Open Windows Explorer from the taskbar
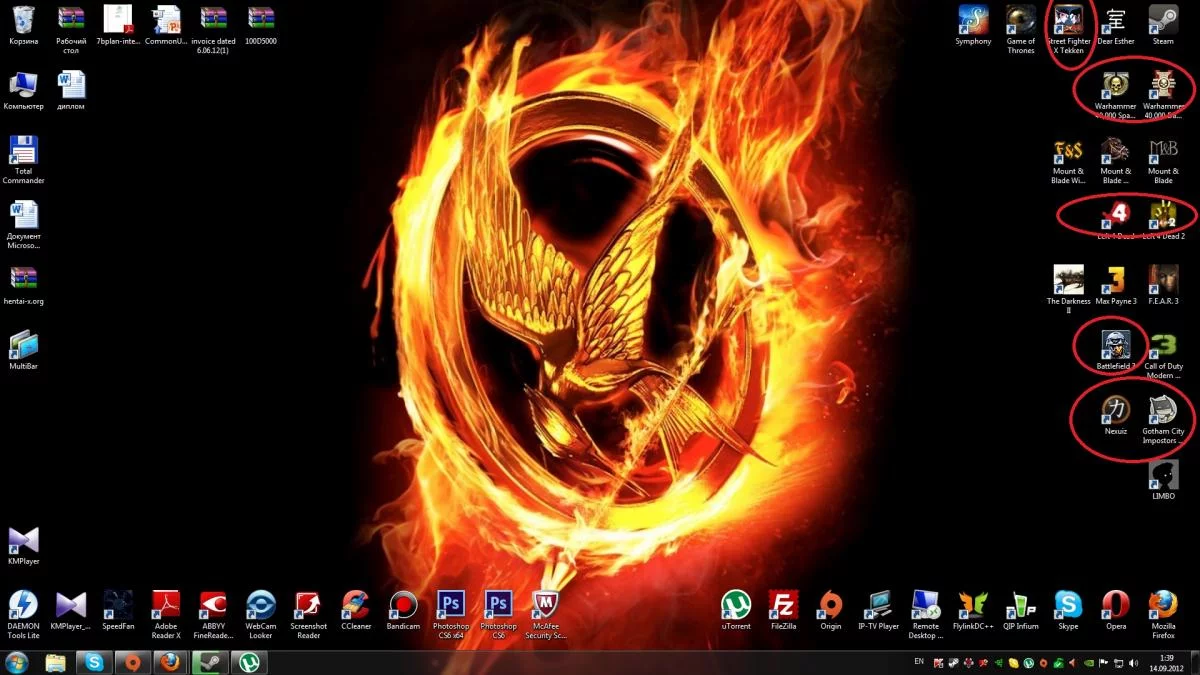Viewport: 1200px width, 675px height. (56, 662)
